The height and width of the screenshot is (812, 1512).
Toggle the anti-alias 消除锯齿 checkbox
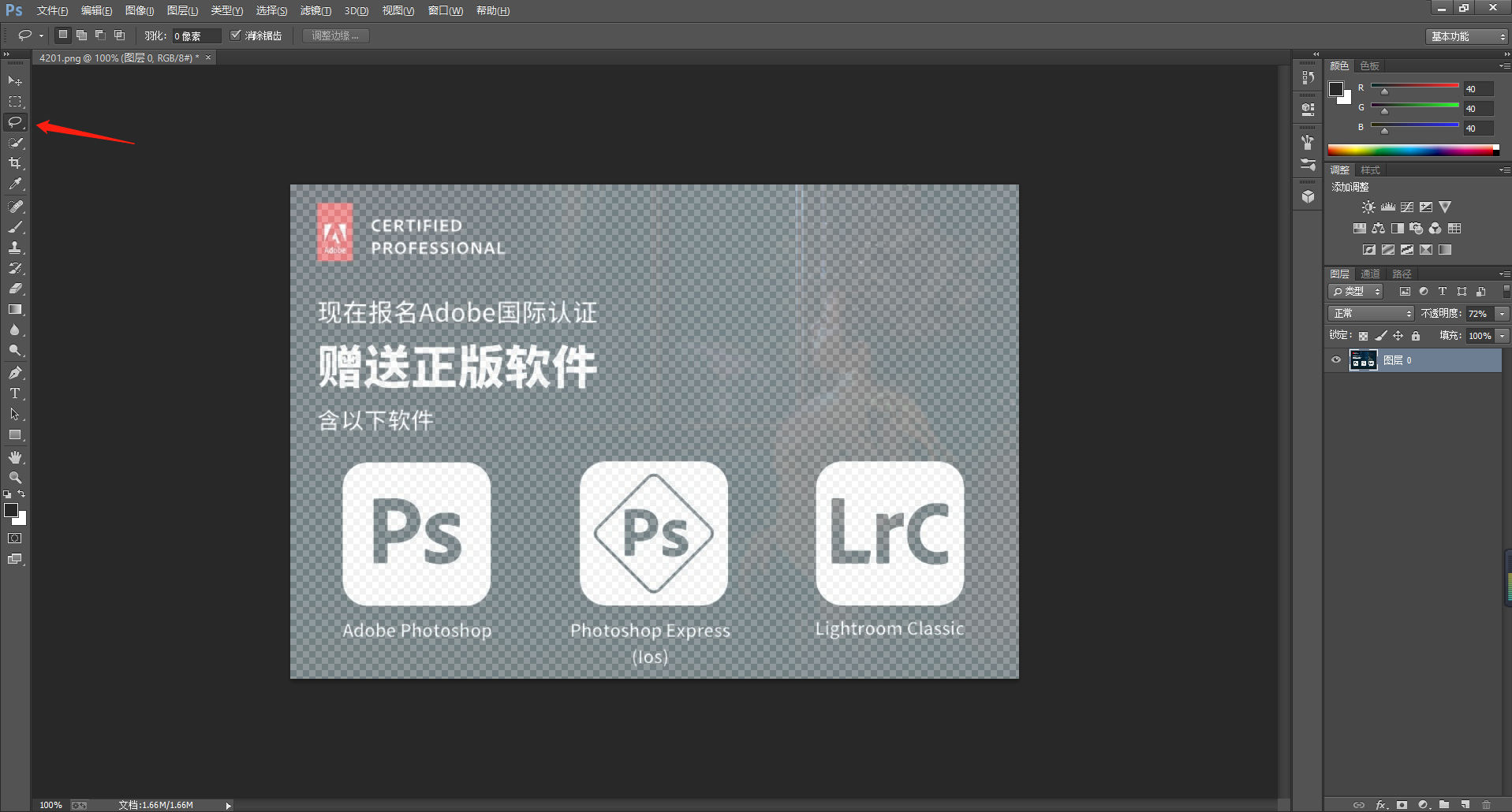tap(235, 35)
